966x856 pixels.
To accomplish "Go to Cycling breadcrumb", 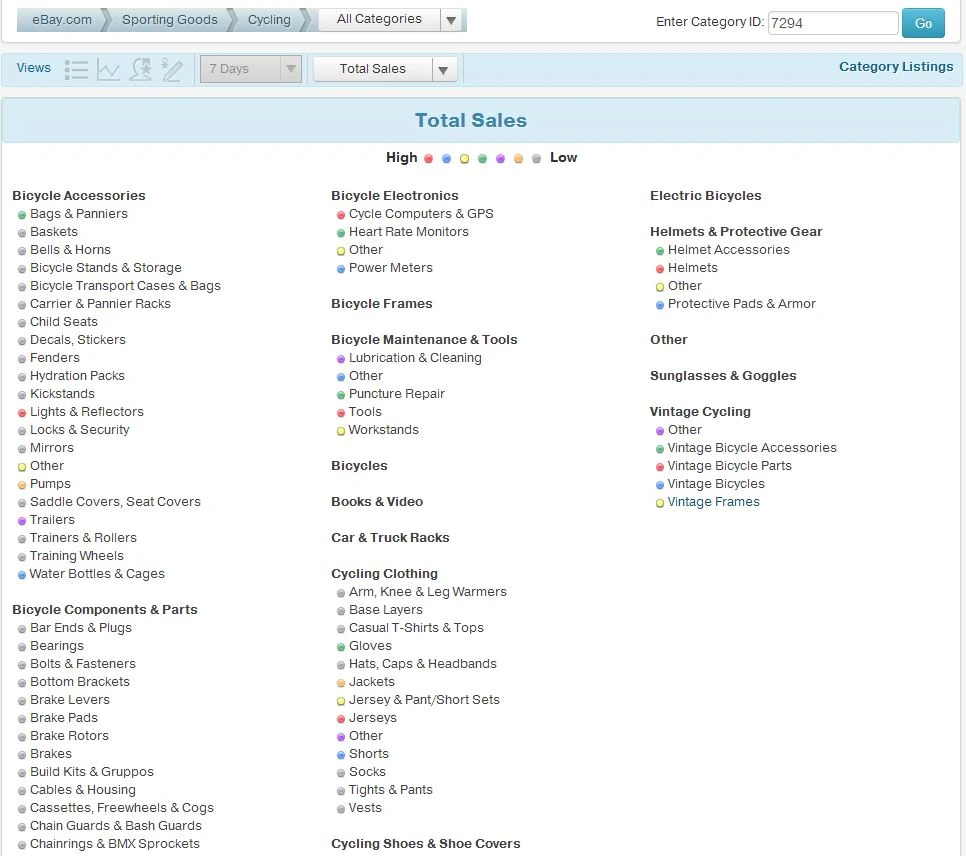I will (x=269, y=20).
